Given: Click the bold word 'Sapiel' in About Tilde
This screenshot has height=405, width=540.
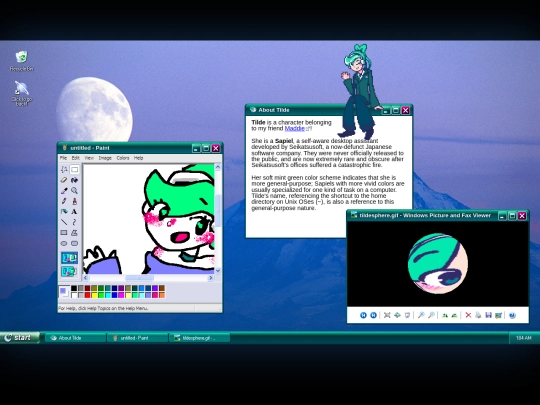Looking at the screenshot, I should pyautogui.click(x=284, y=141).
